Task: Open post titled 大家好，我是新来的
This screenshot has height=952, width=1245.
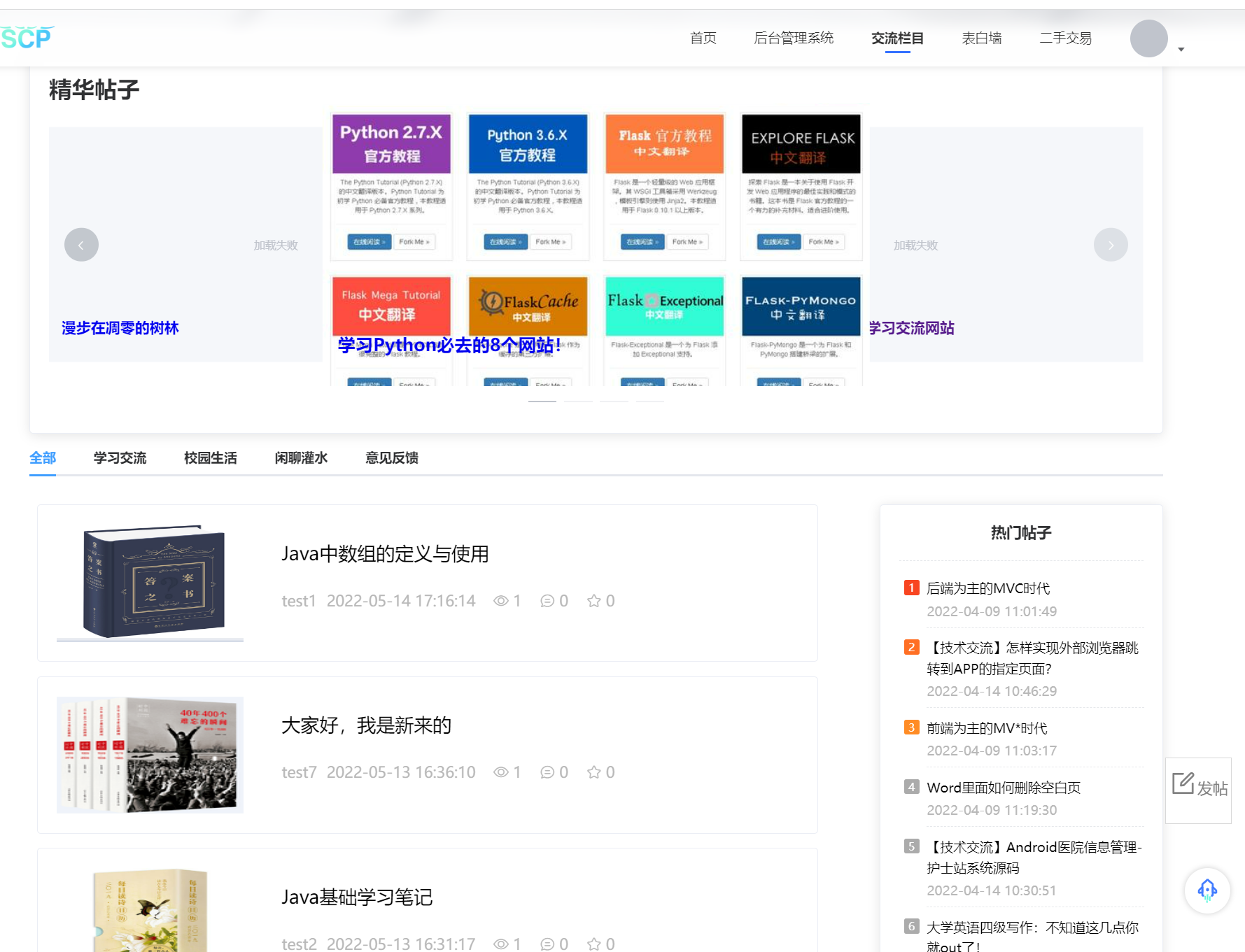Action: 366,725
